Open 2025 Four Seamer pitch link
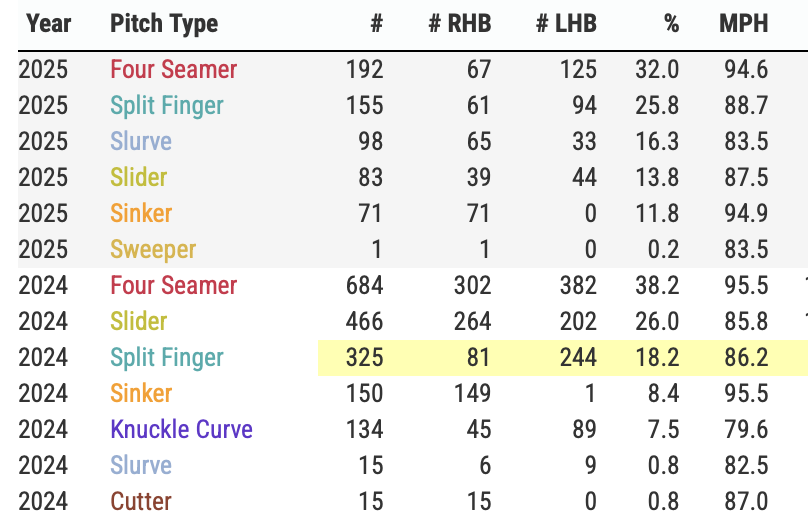808x526 pixels. click(173, 70)
